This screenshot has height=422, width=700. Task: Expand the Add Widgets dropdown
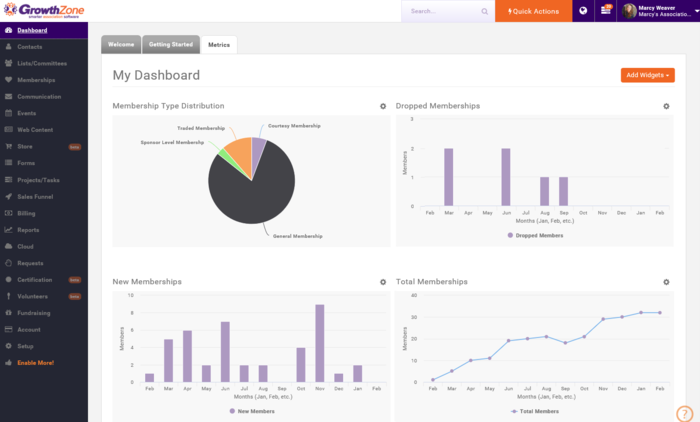click(x=647, y=75)
